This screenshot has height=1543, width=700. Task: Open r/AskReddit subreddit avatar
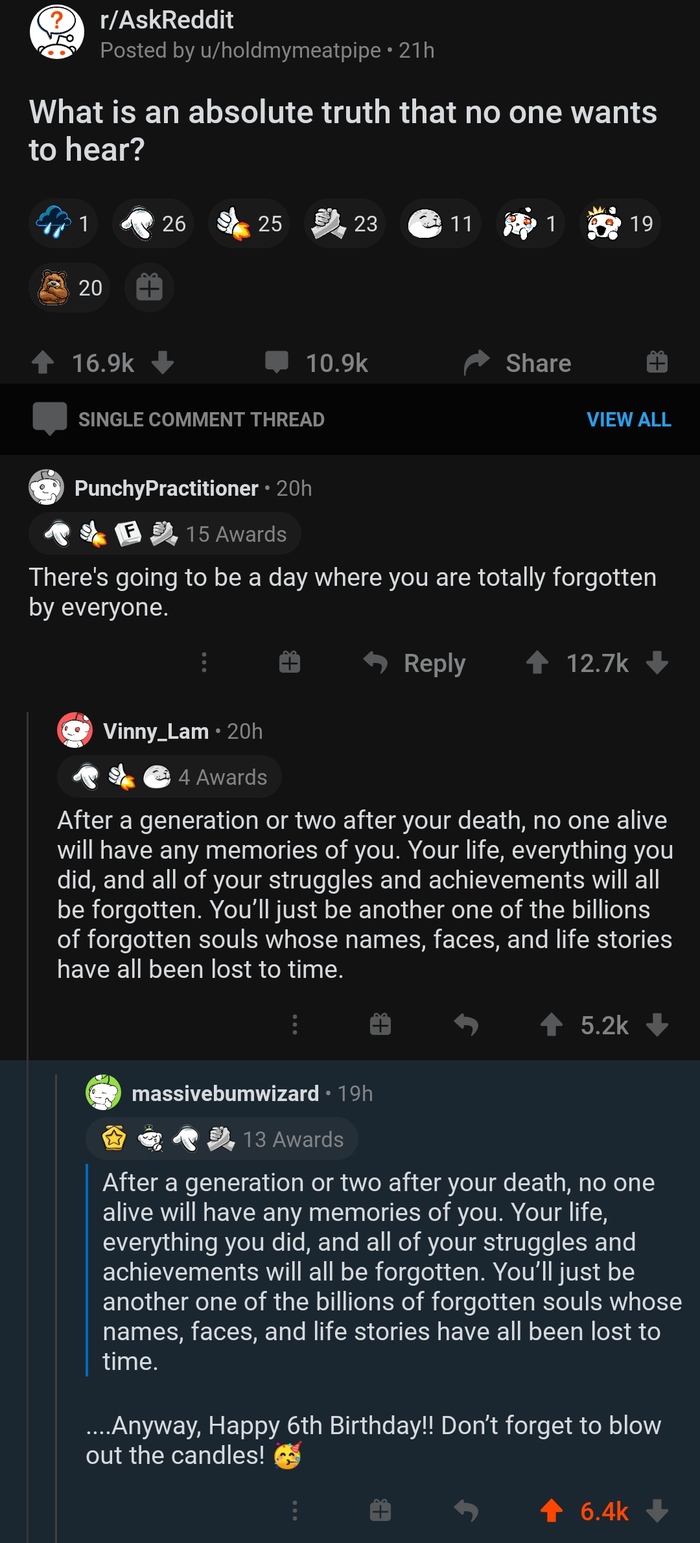tap(56, 33)
